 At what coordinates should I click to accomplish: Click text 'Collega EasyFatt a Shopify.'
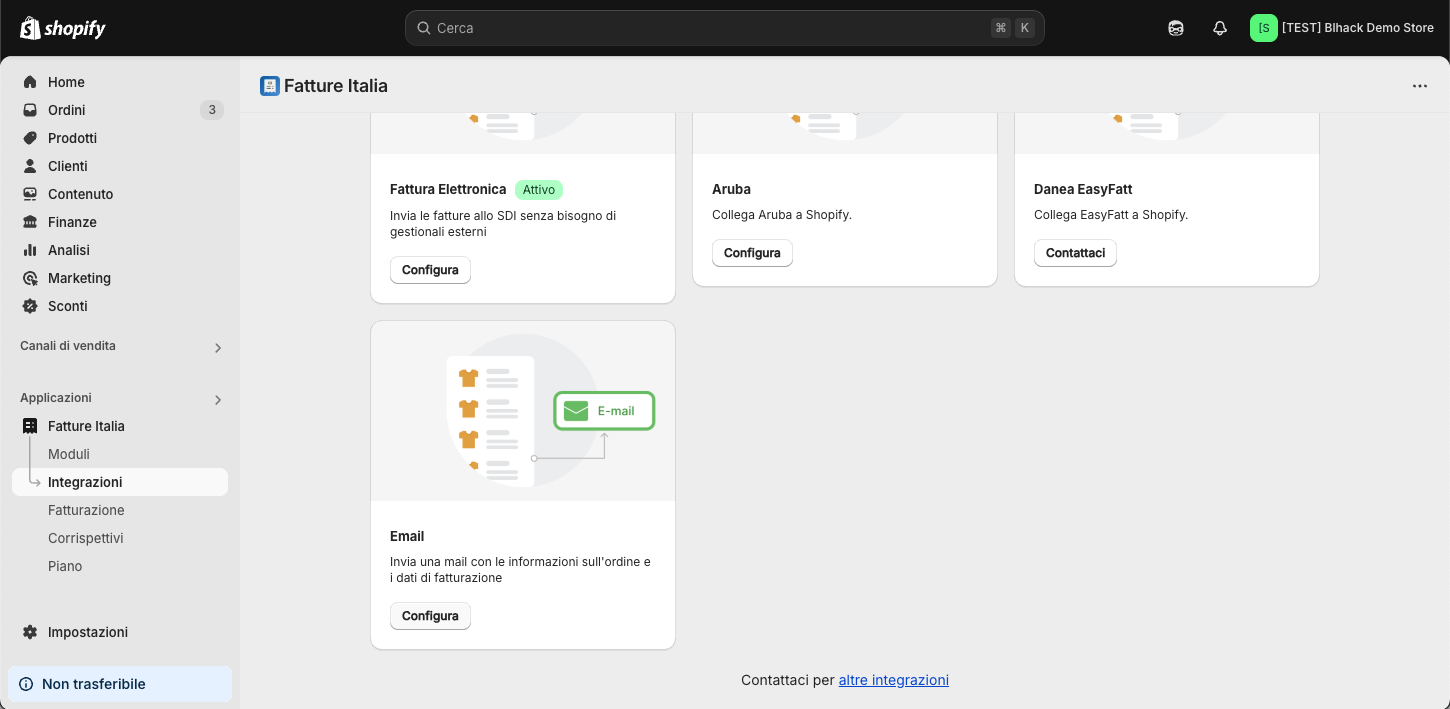tap(1111, 215)
